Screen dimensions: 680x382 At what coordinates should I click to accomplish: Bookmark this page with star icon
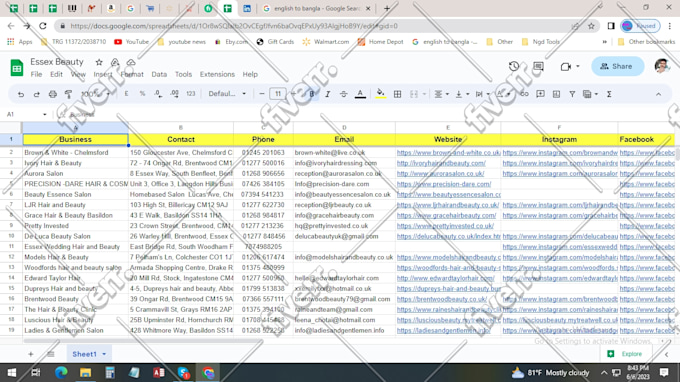pyautogui.click(x=591, y=26)
